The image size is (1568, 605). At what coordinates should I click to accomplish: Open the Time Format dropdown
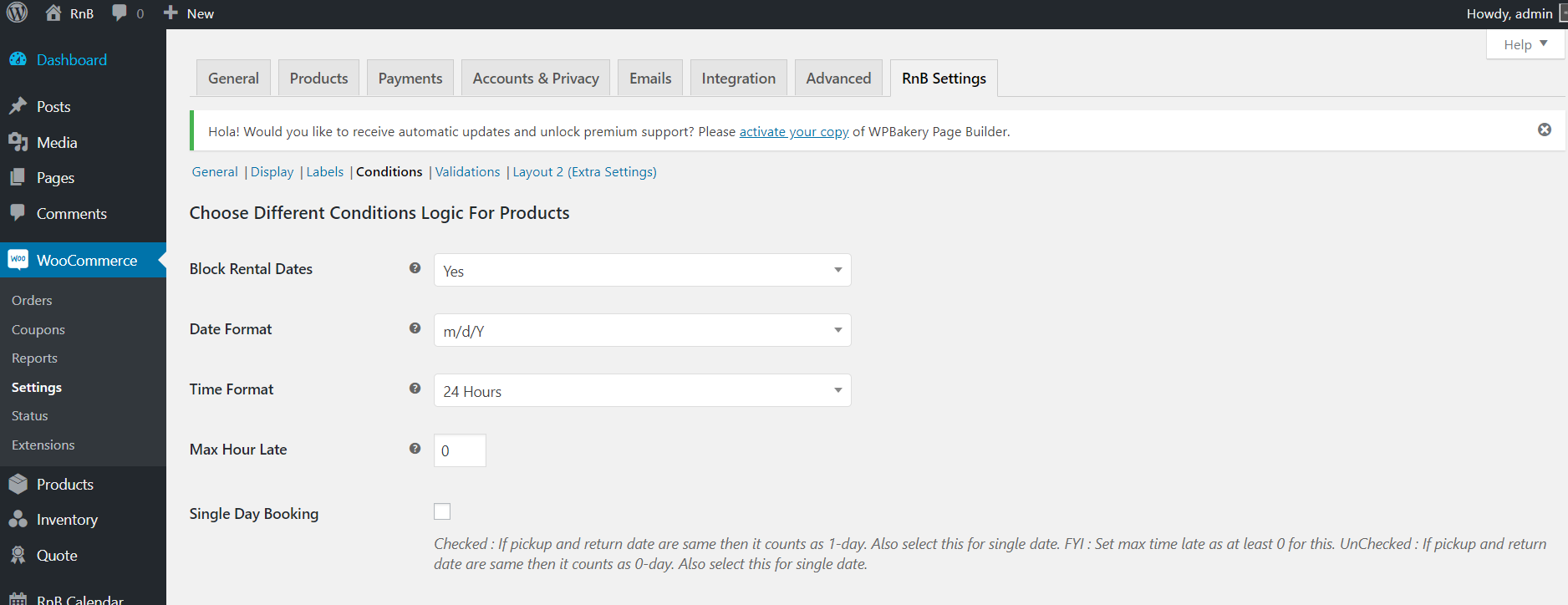642,390
